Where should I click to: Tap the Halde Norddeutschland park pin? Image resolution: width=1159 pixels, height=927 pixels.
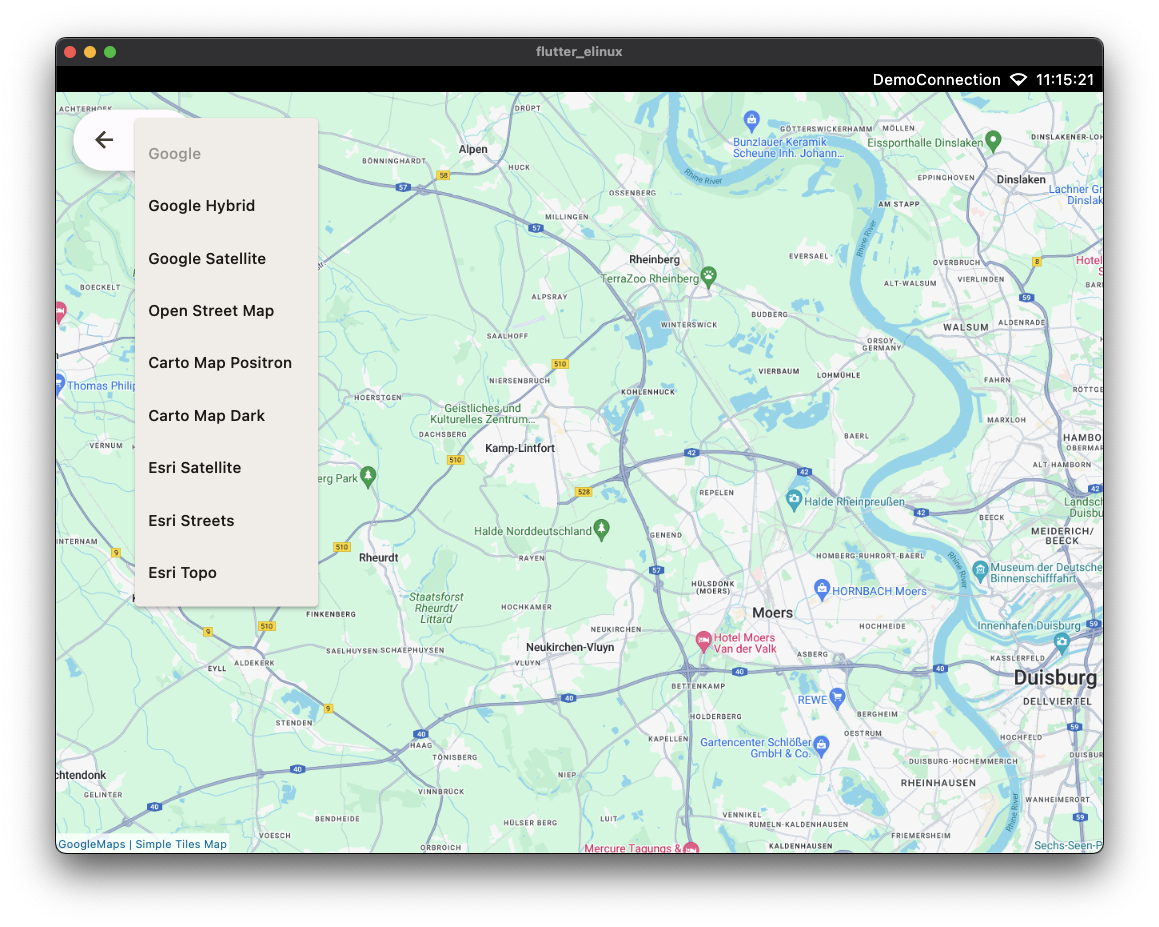click(602, 529)
